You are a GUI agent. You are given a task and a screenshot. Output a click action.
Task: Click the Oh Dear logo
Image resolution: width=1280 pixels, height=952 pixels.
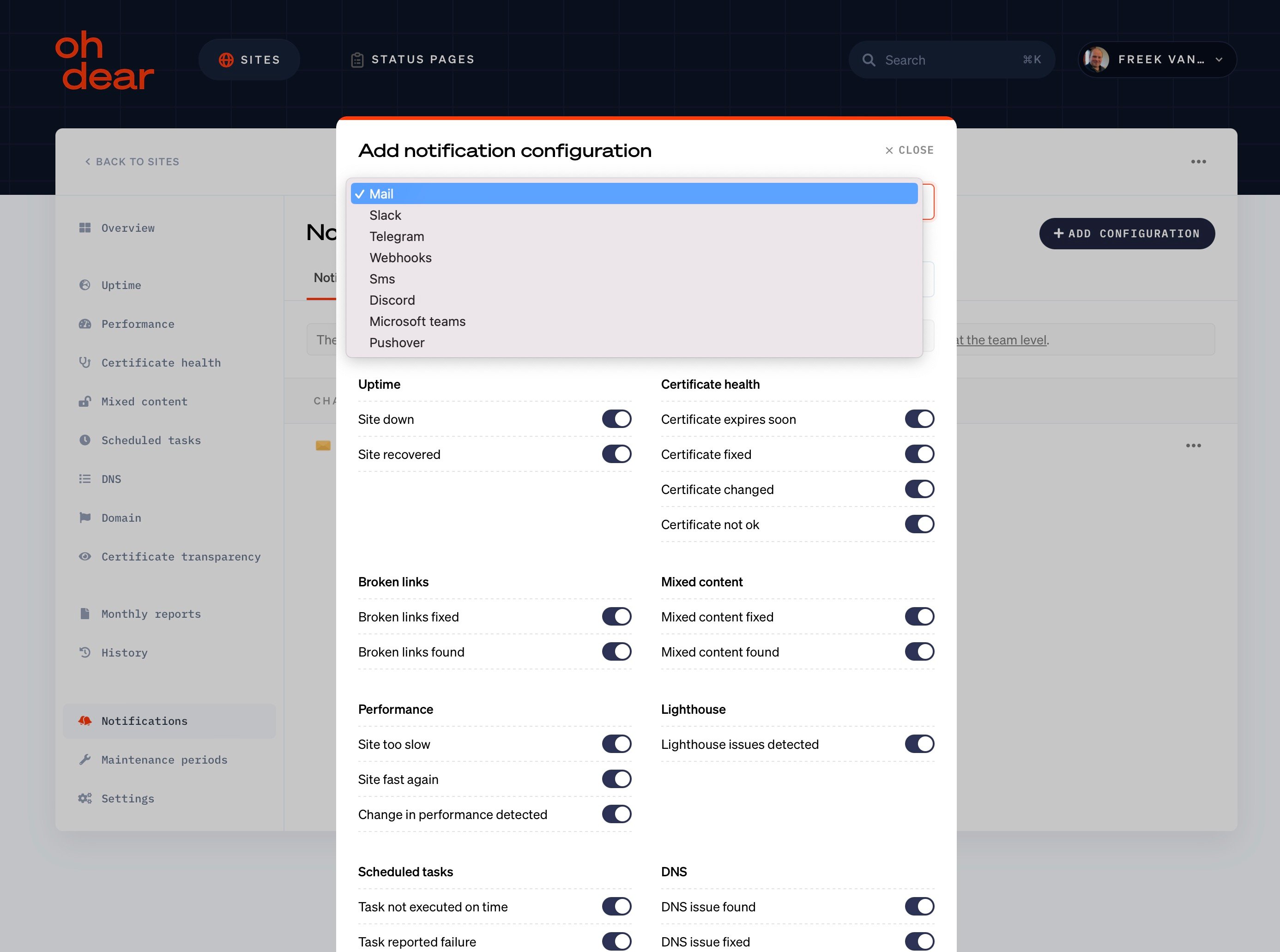coord(104,60)
